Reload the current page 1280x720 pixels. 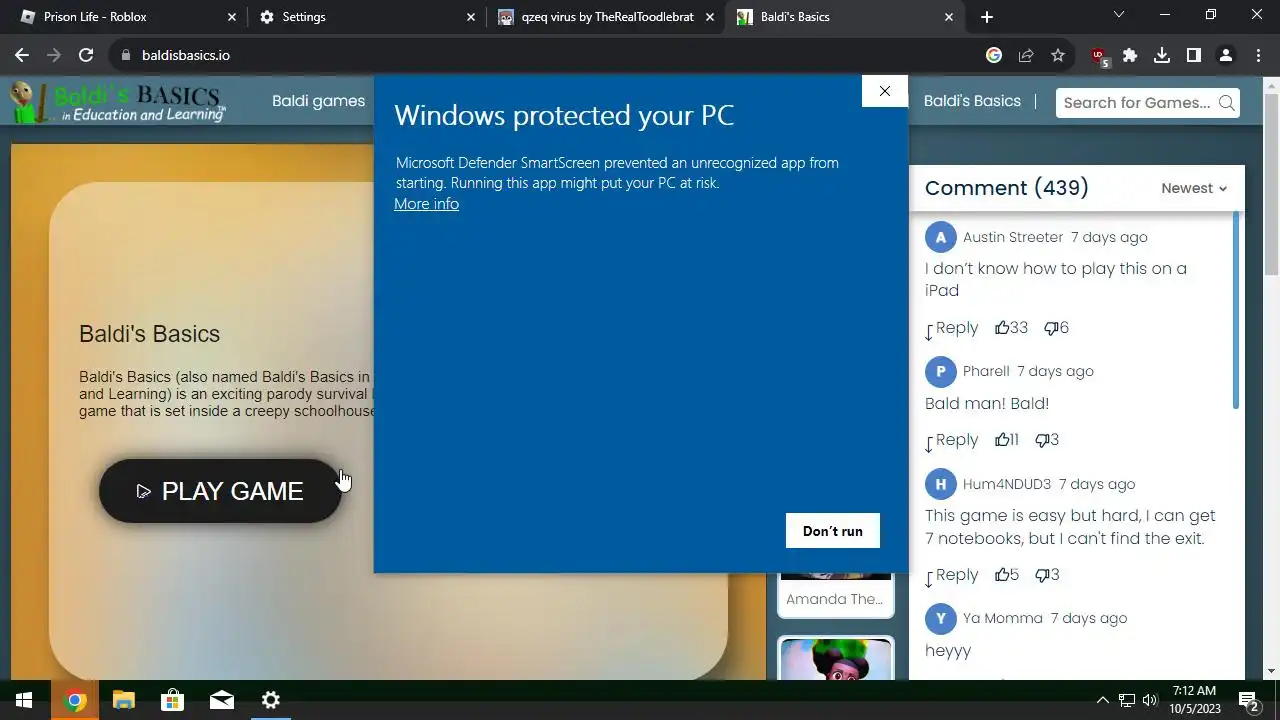(86, 55)
